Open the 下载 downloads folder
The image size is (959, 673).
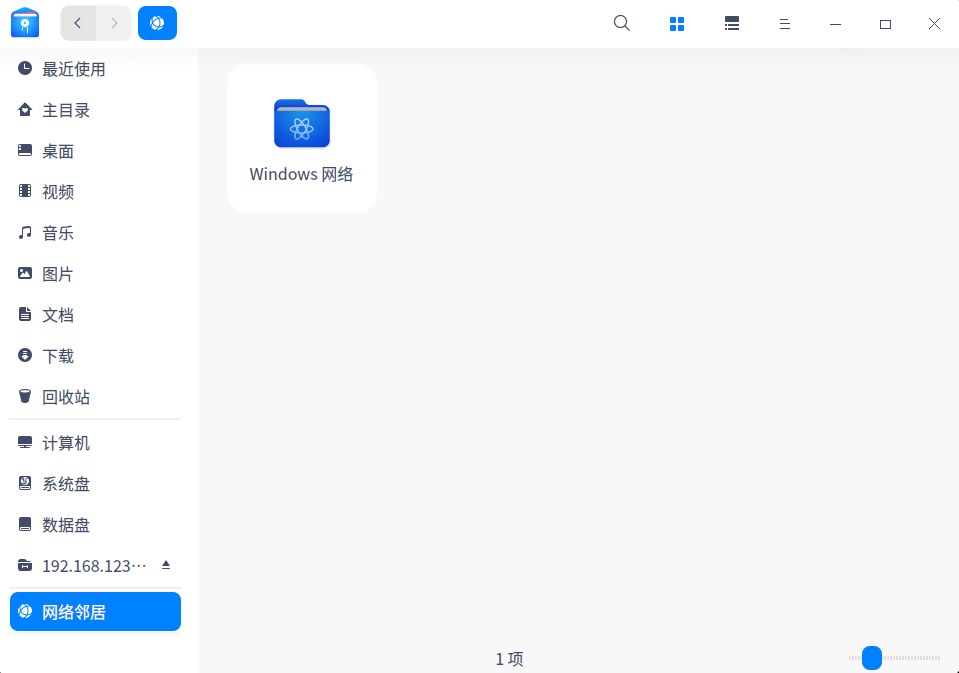coord(58,356)
